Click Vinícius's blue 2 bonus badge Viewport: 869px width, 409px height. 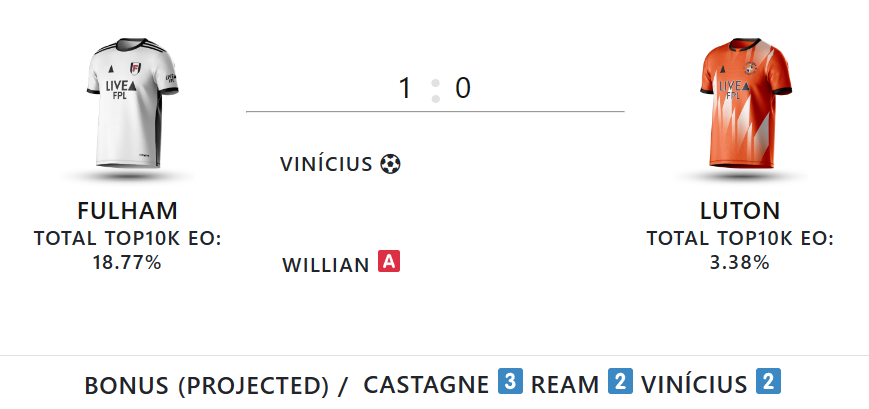[768, 381]
